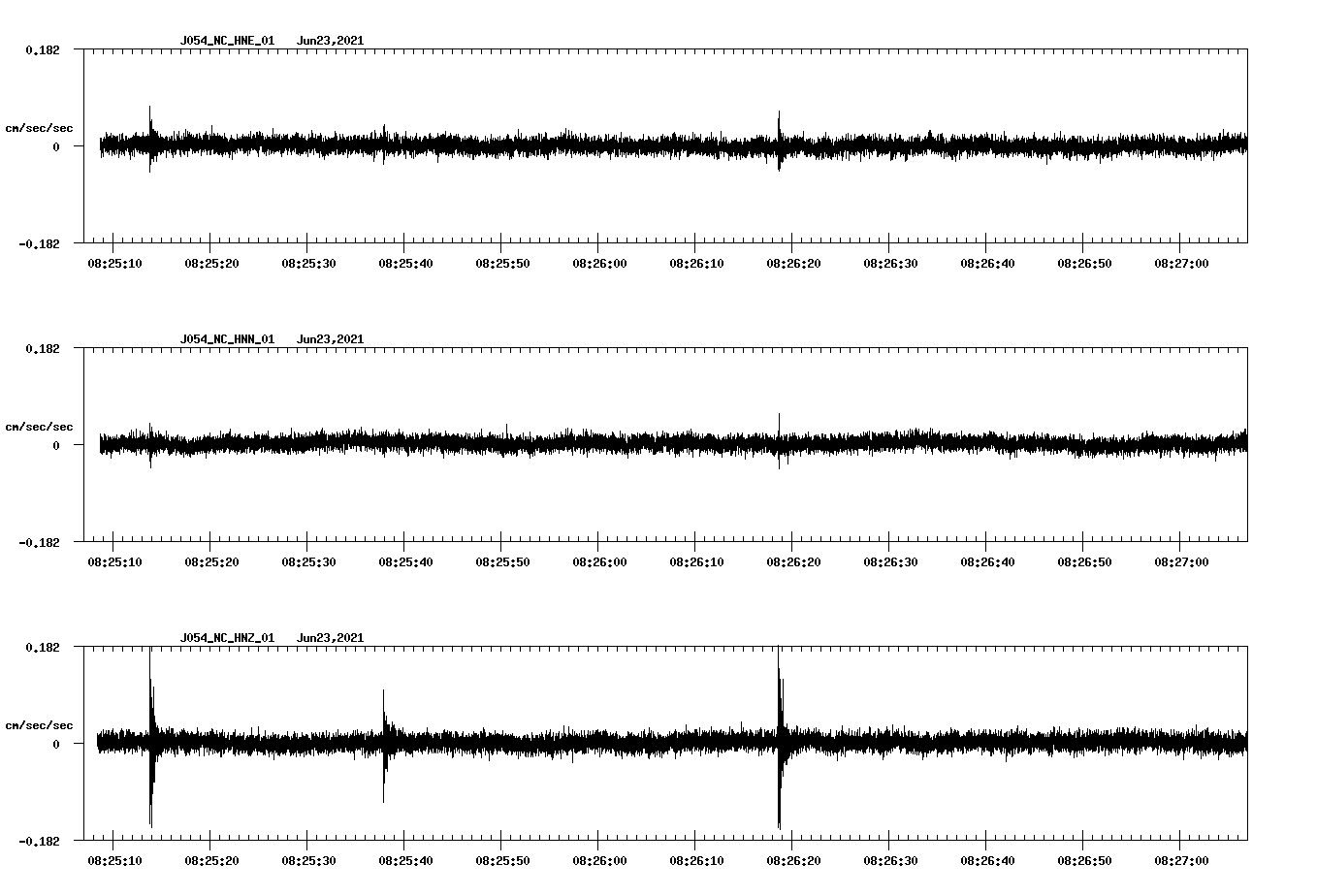Screen dimensions: 1317x896
Task: Click the -0.182 lower limit on HNZ axis
Action: (39, 841)
